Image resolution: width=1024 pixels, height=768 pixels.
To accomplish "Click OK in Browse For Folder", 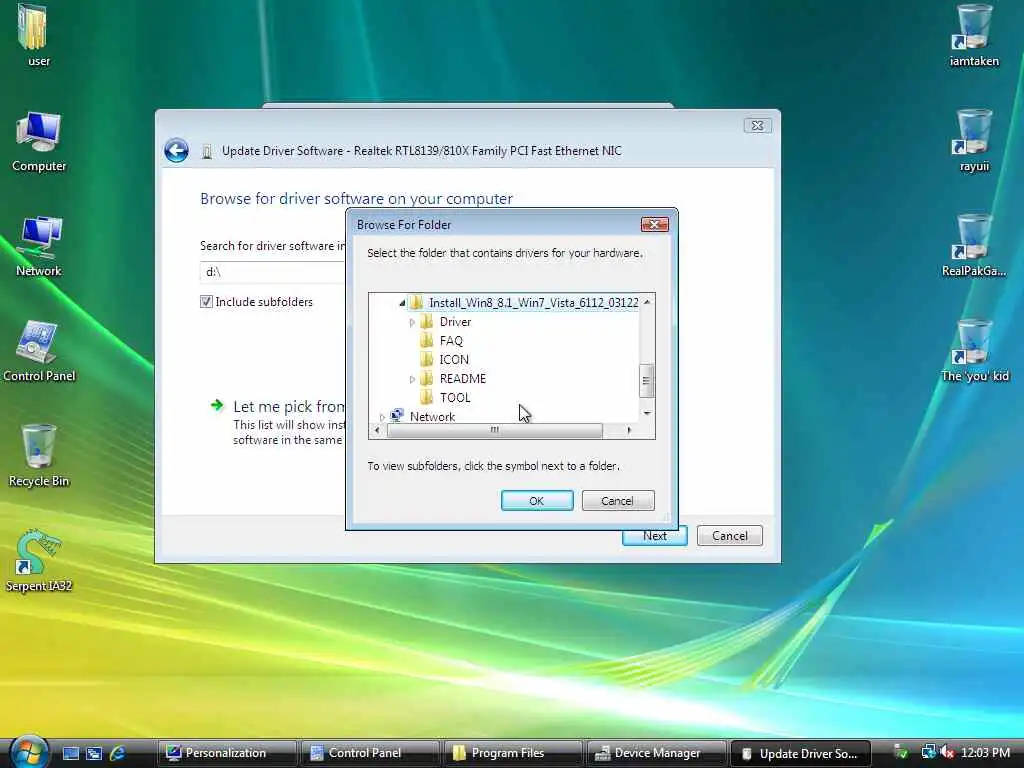I will tap(537, 501).
